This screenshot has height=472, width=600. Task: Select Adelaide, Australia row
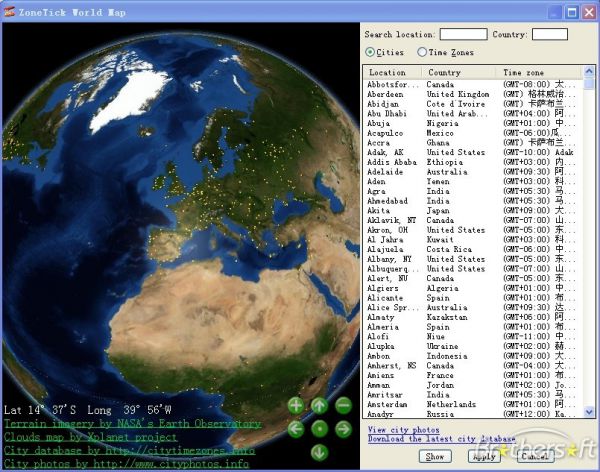click(x=473, y=171)
